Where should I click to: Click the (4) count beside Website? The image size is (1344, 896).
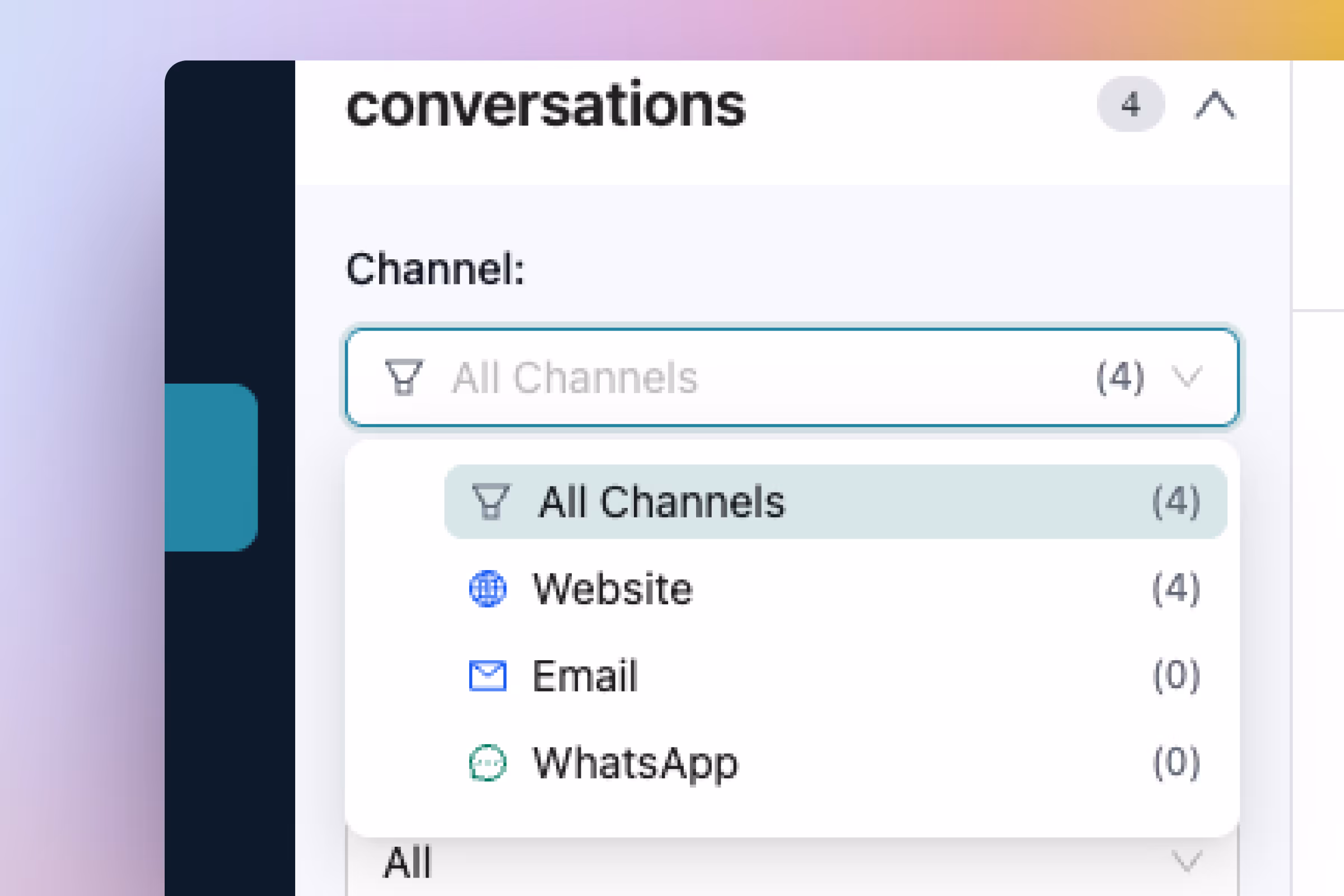pos(1175,589)
